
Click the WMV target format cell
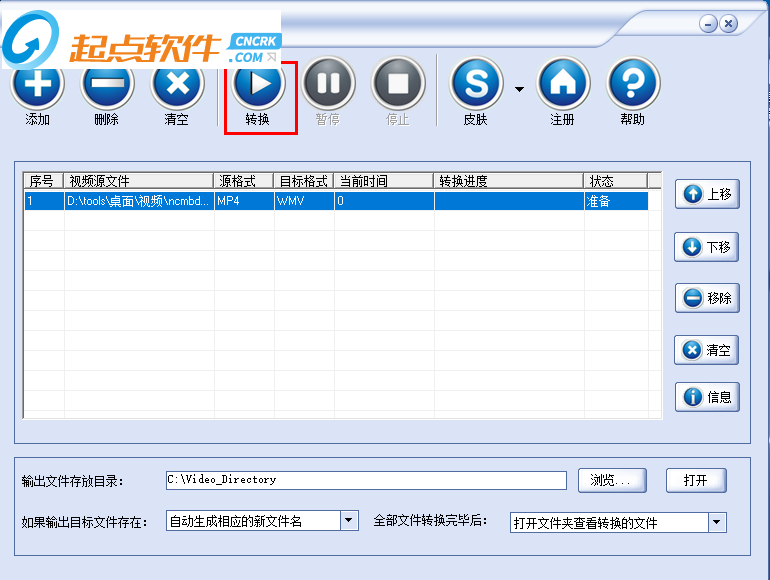click(304, 201)
